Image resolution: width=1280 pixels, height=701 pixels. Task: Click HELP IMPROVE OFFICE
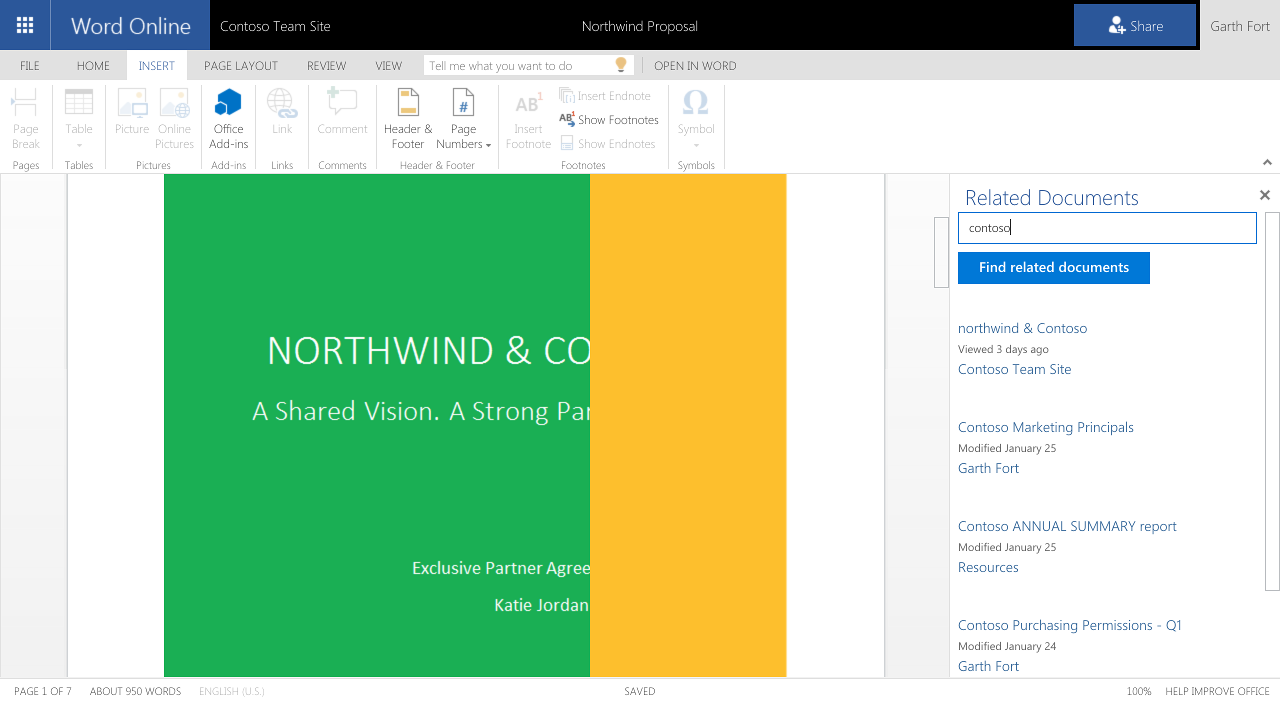pos(1217,691)
